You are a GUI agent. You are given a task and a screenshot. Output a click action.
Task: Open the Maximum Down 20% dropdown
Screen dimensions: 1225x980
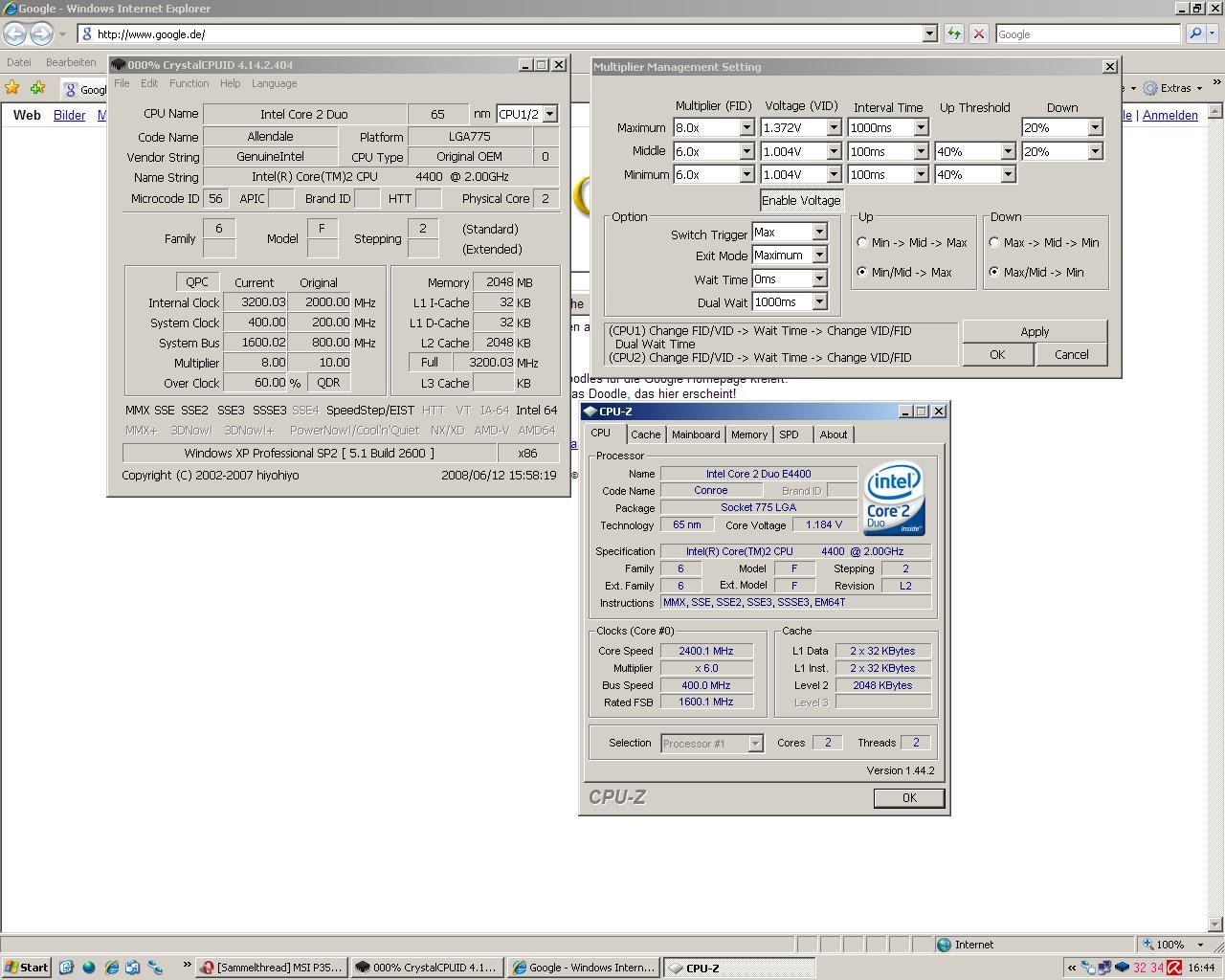[1095, 127]
